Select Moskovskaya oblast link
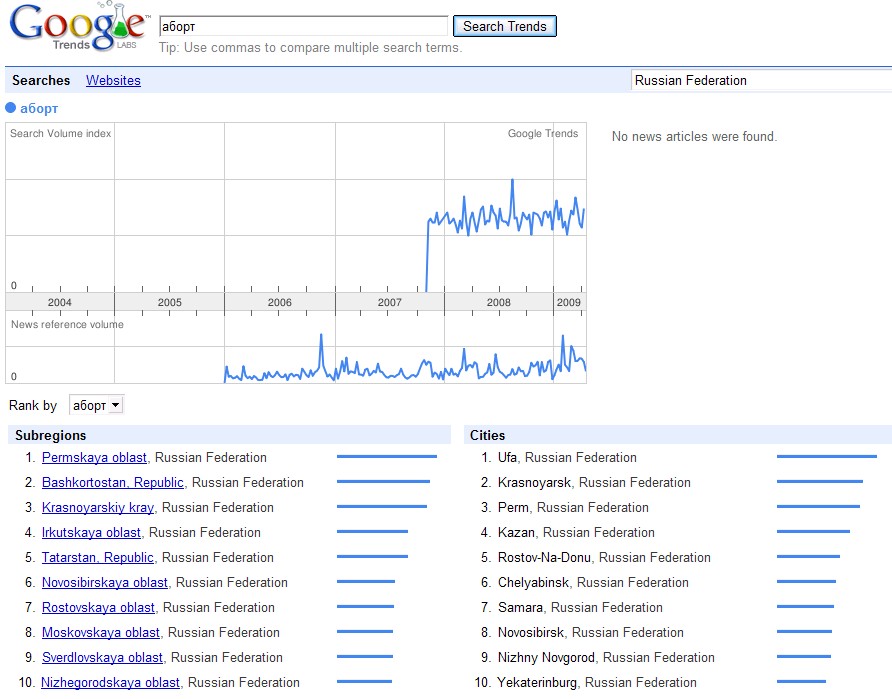The image size is (892, 699). [x=101, y=633]
